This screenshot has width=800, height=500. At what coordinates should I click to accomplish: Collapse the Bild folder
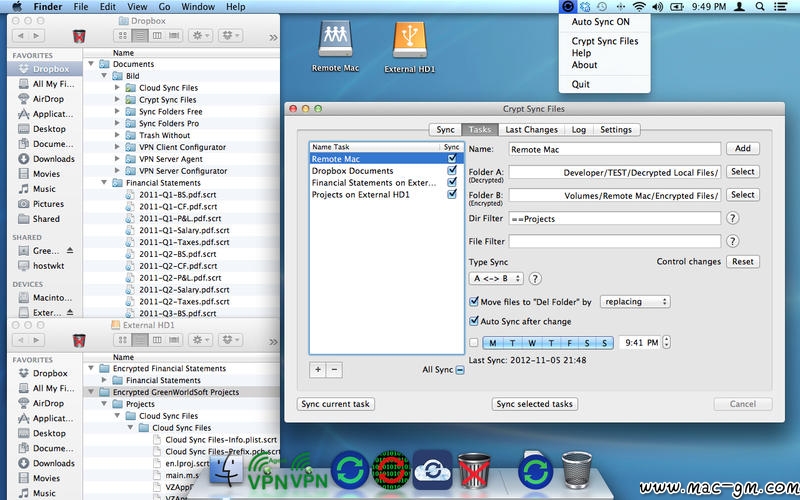(105, 76)
